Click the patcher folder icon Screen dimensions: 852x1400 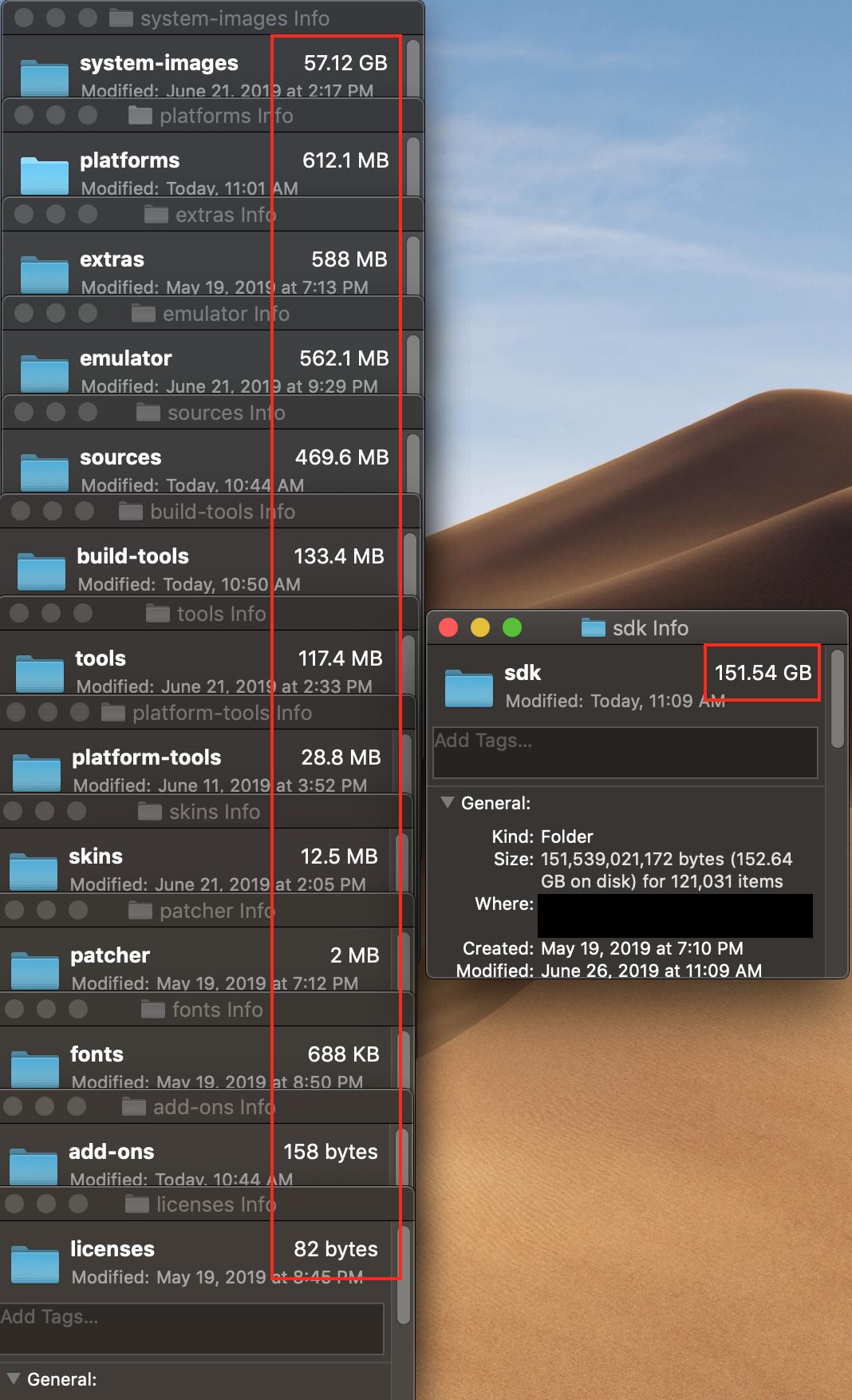35,971
